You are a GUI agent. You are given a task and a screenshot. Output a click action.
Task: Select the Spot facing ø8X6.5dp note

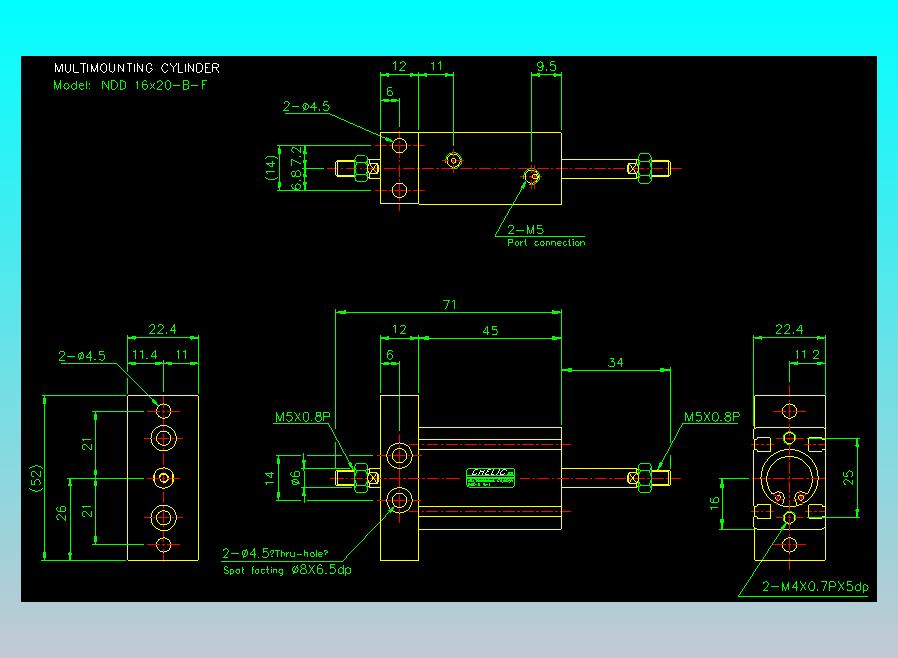point(287,570)
